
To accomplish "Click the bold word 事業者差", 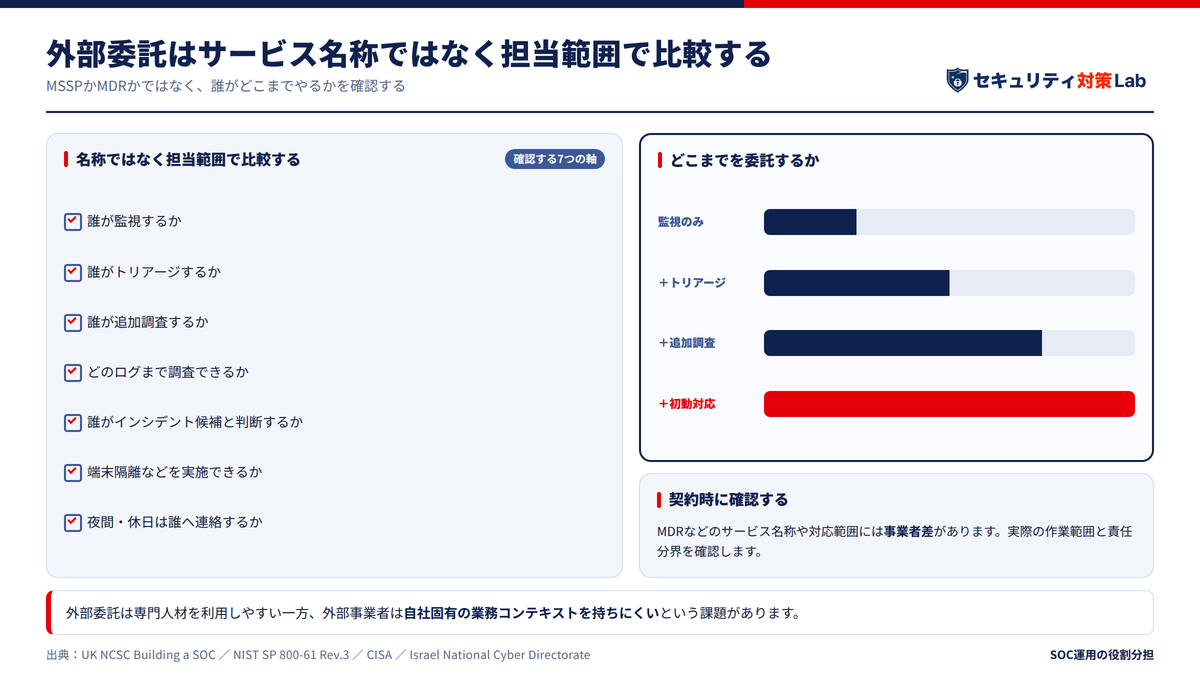I will [908, 532].
